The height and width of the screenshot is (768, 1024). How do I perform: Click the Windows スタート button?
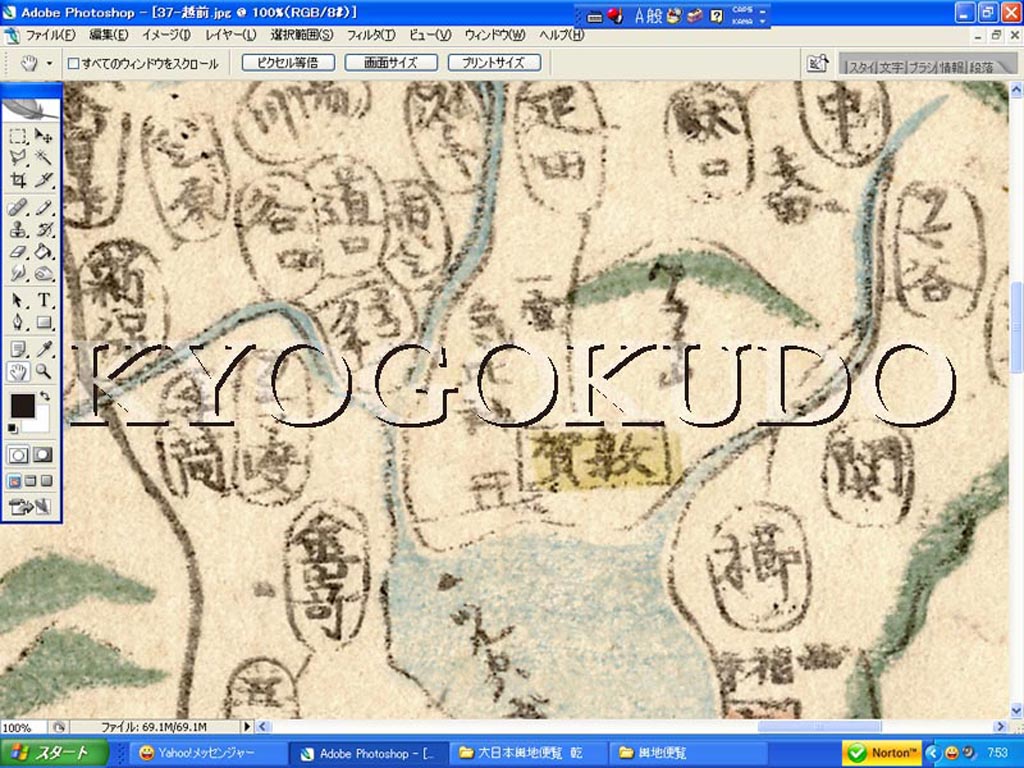[54, 753]
